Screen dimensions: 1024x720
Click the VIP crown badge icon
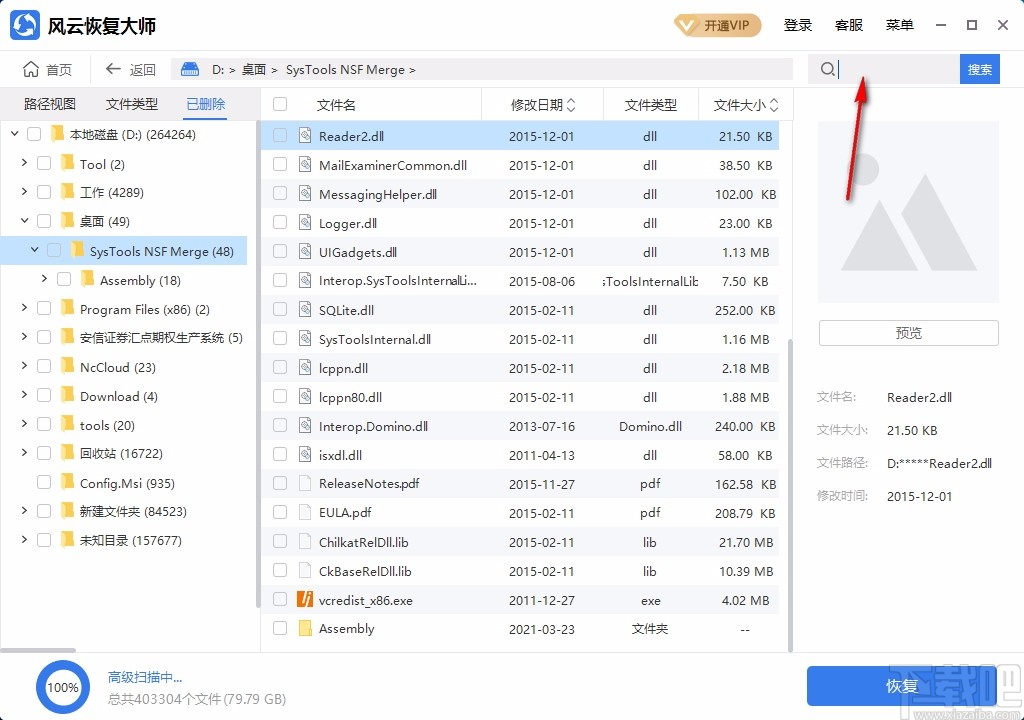pos(687,25)
